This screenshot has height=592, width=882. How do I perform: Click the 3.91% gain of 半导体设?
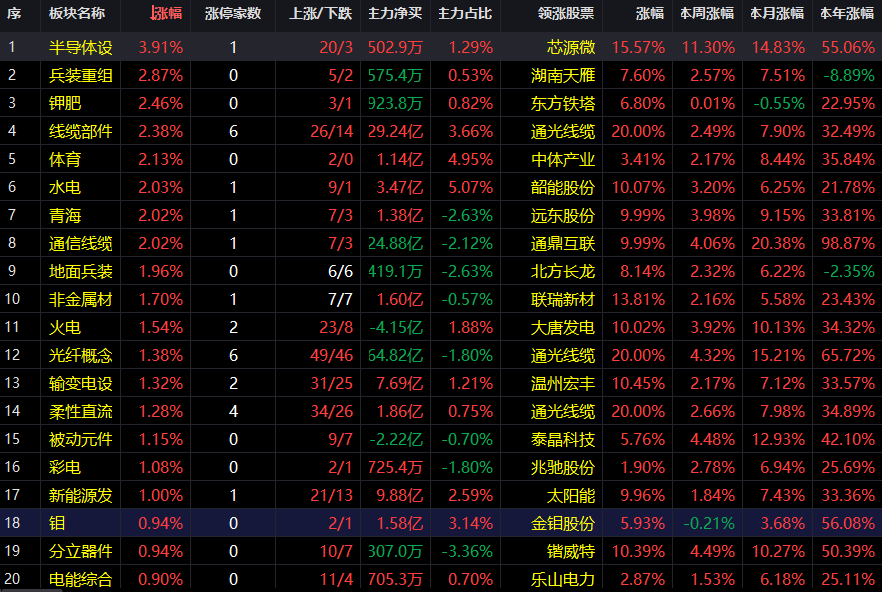coord(160,47)
